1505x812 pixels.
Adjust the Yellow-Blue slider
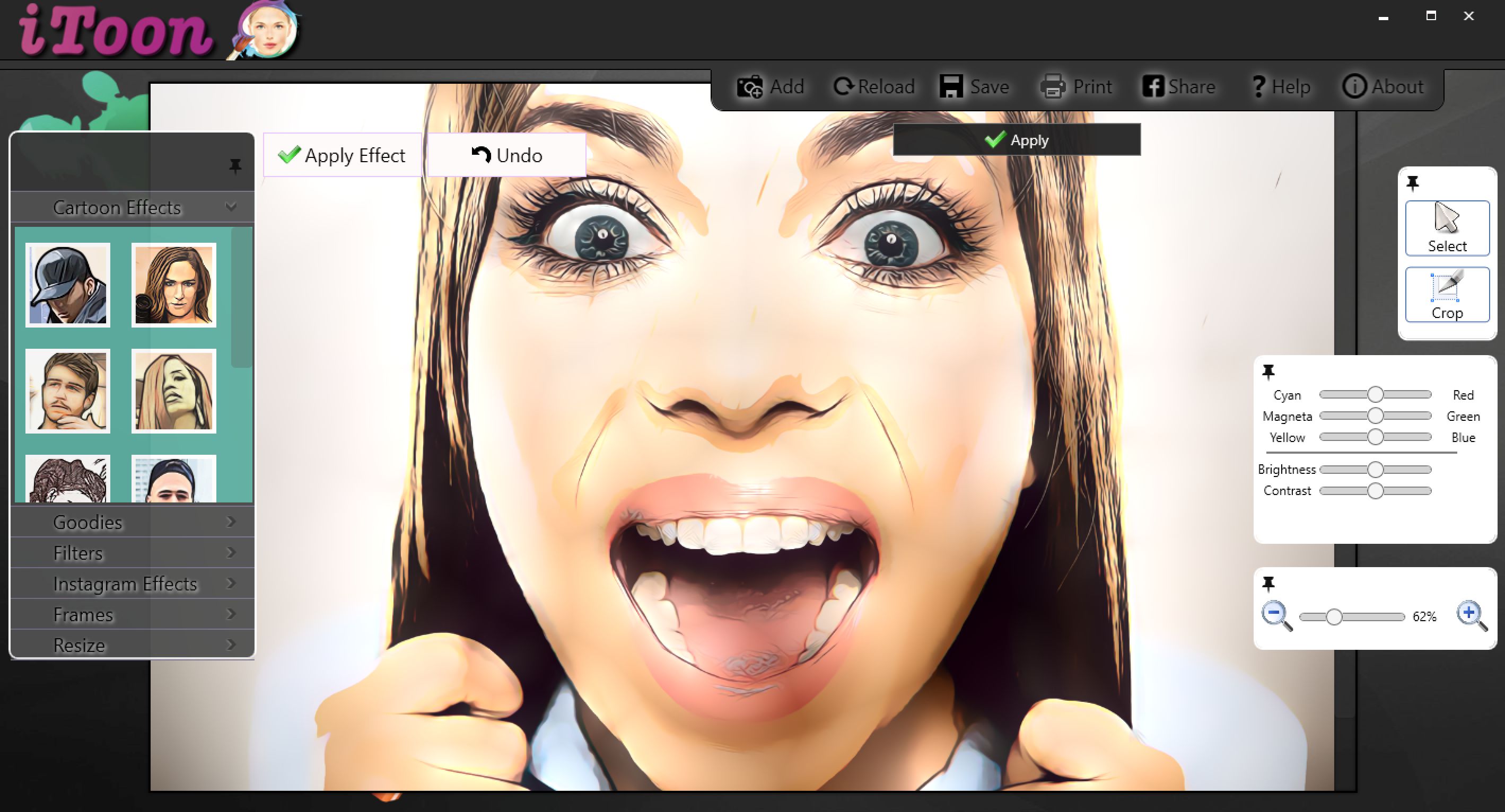point(1375,437)
